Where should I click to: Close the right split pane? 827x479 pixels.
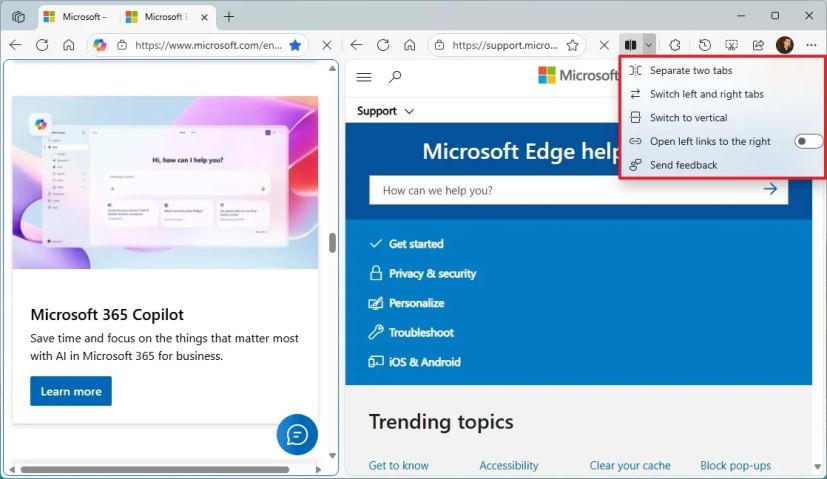(x=604, y=45)
